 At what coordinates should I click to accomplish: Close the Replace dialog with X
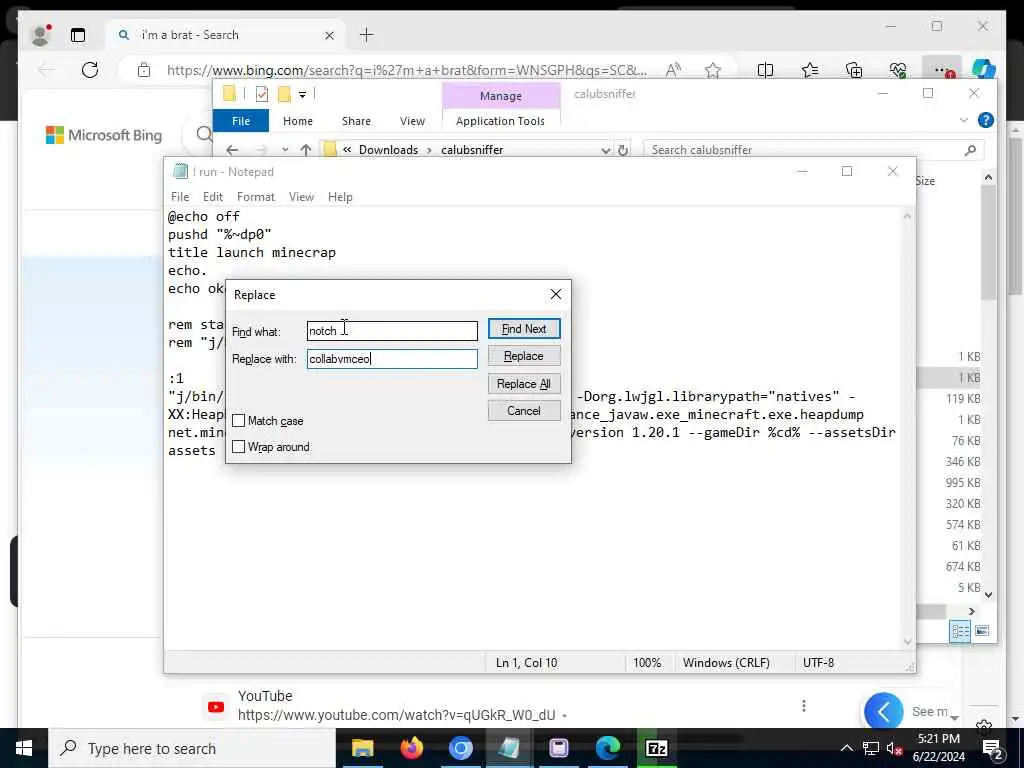556,295
